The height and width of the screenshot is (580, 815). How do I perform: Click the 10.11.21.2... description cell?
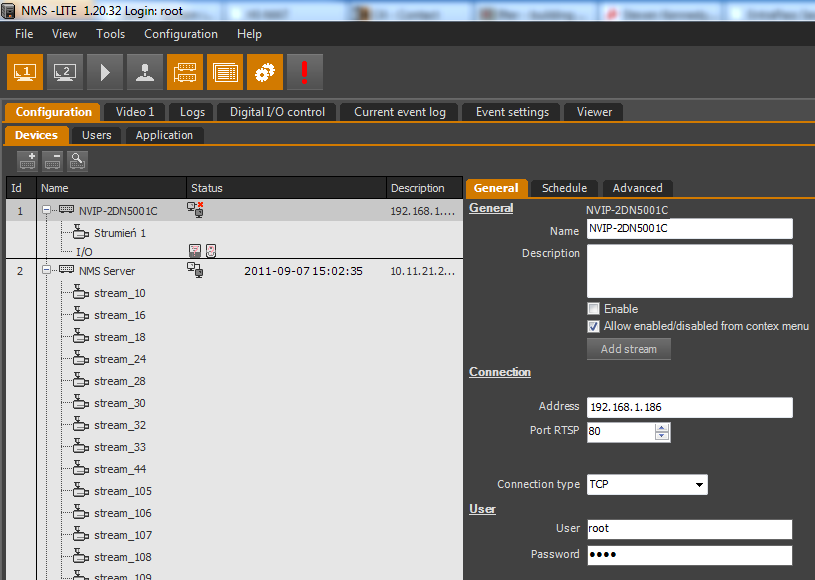click(423, 271)
